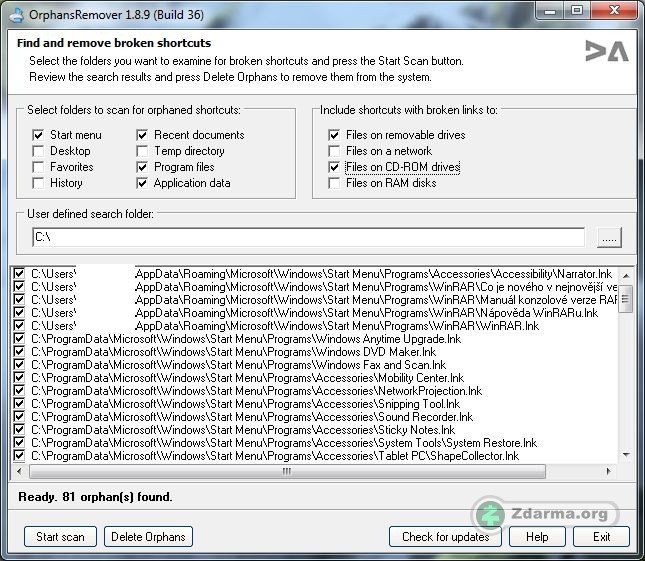This screenshot has width=645, height=561.
Task: Uncheck Sticky Notes.lnk checkbox
Action: [x=19, y=430]
